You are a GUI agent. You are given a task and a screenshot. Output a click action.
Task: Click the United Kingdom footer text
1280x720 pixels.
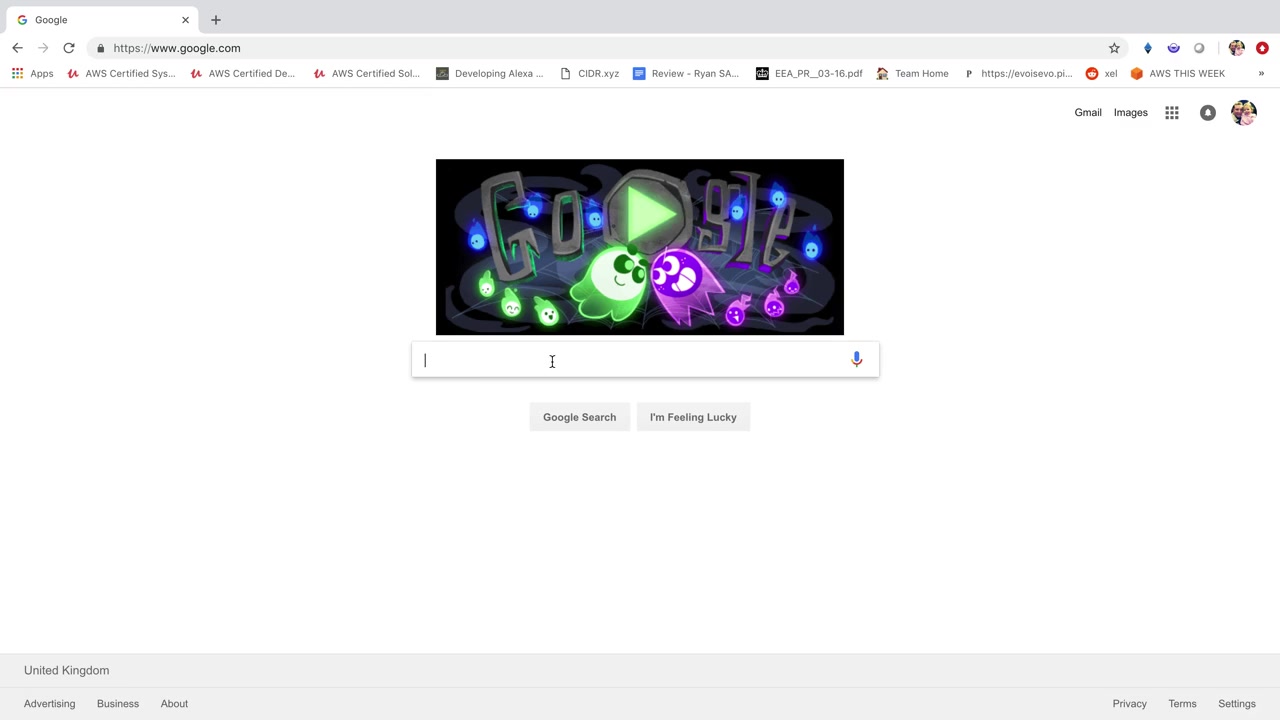click(x=67, y=671)
